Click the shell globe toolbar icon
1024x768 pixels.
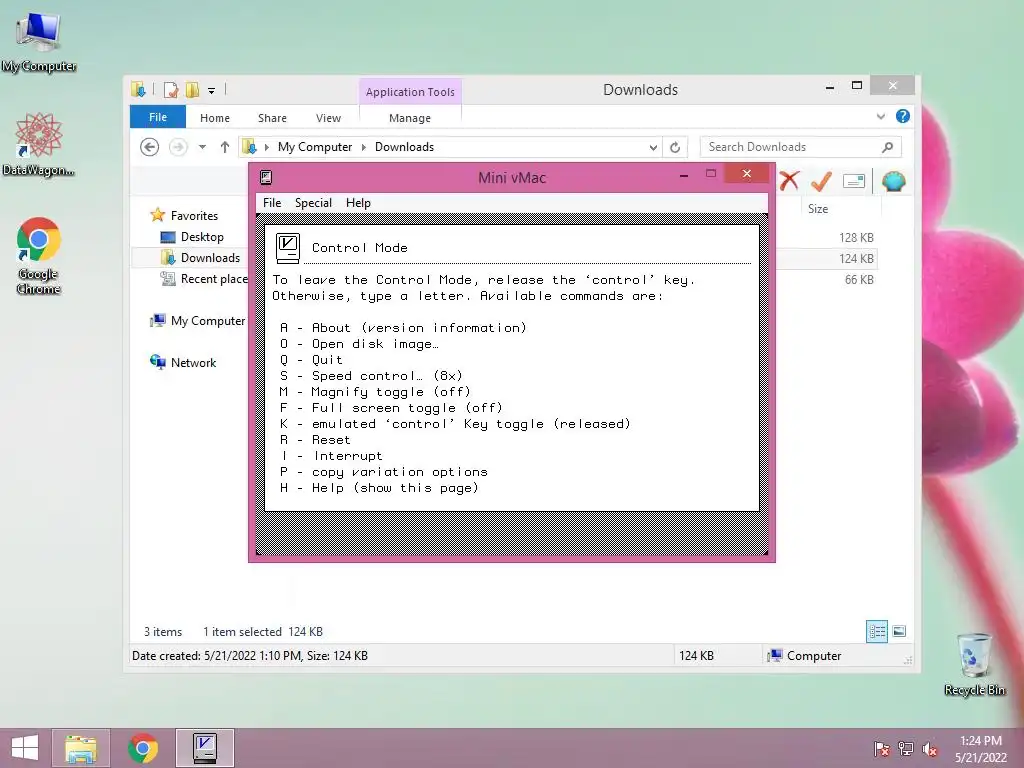893,181
